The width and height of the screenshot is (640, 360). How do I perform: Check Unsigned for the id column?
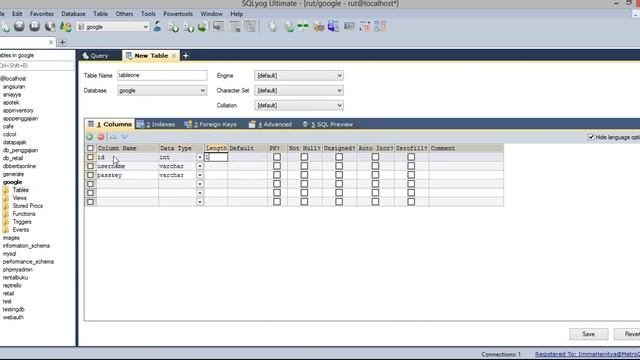(339, 157)
